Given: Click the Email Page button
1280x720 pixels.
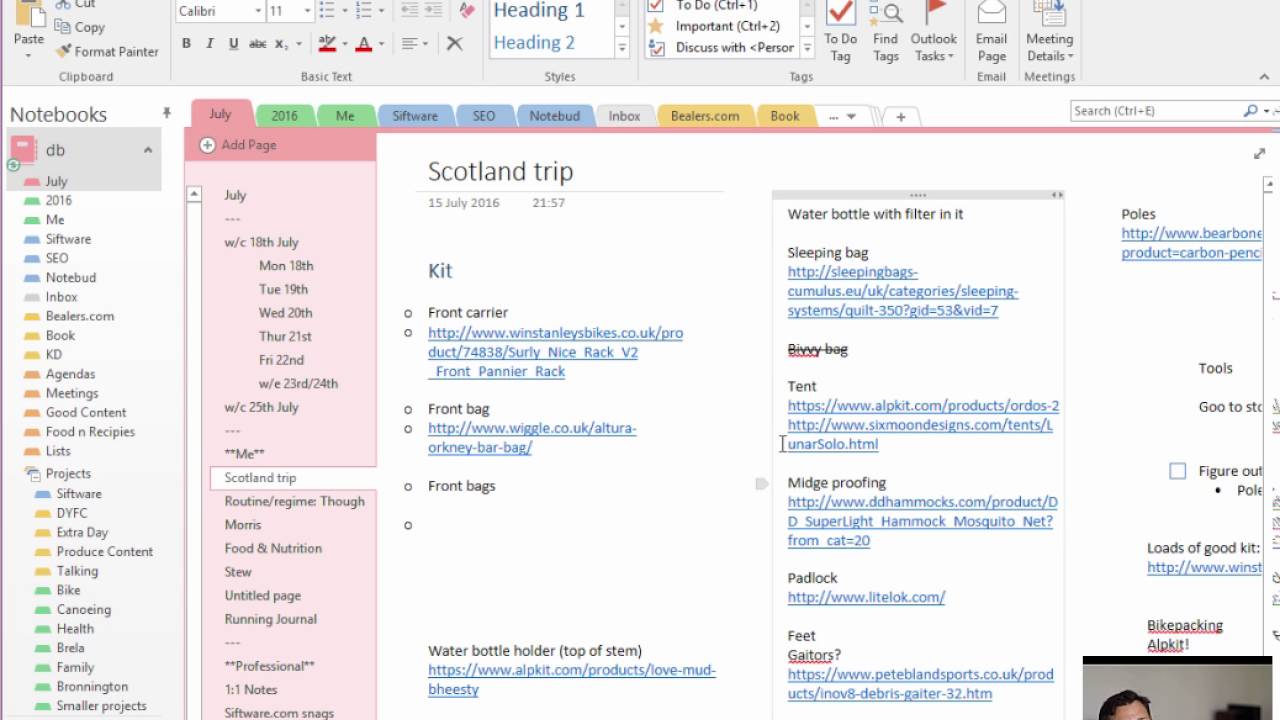Looking at the screenshot, I should pyautogui.click(x=991, y=31).
